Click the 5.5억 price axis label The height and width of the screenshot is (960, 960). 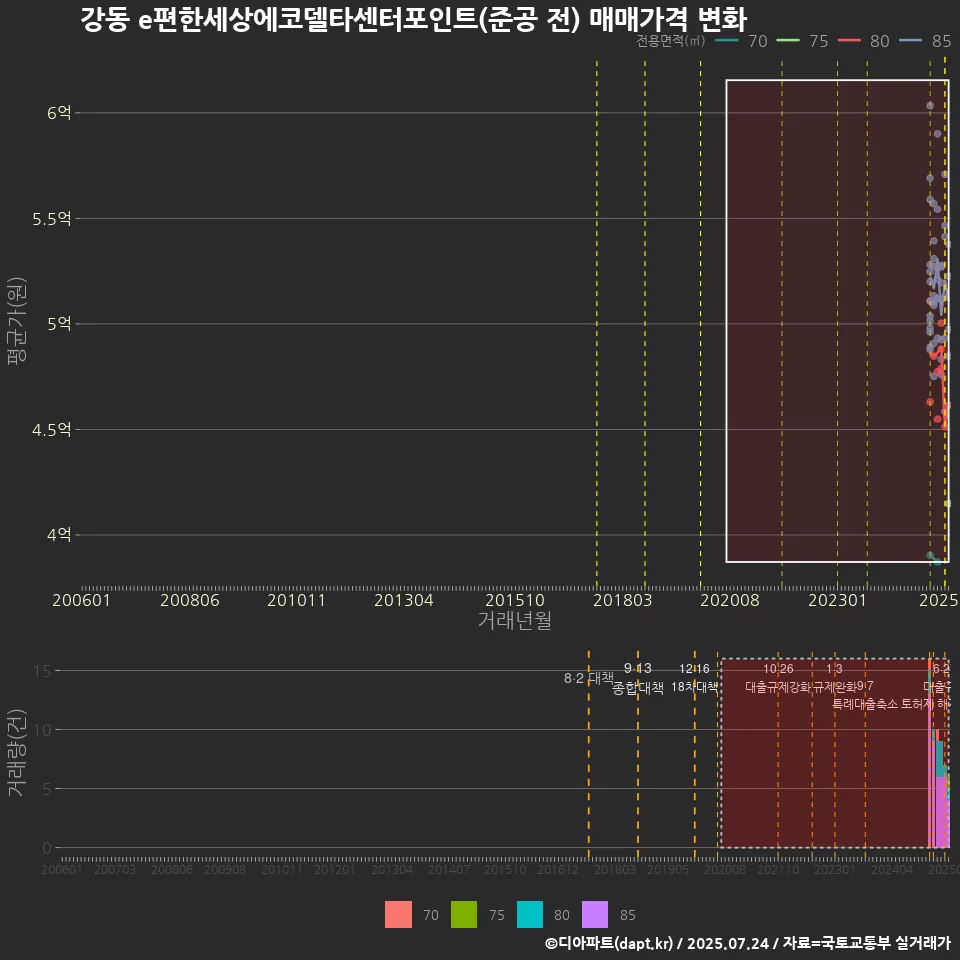[x=52, y=219]
